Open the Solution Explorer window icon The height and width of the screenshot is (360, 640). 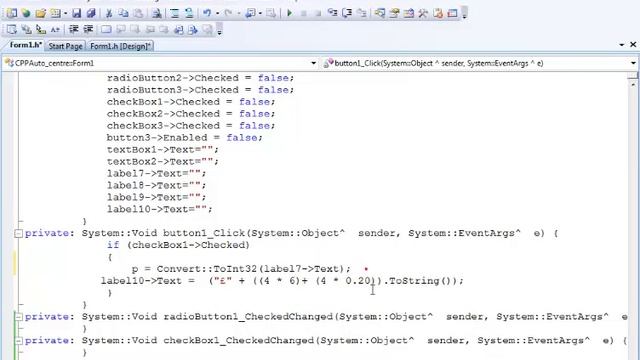380,13
